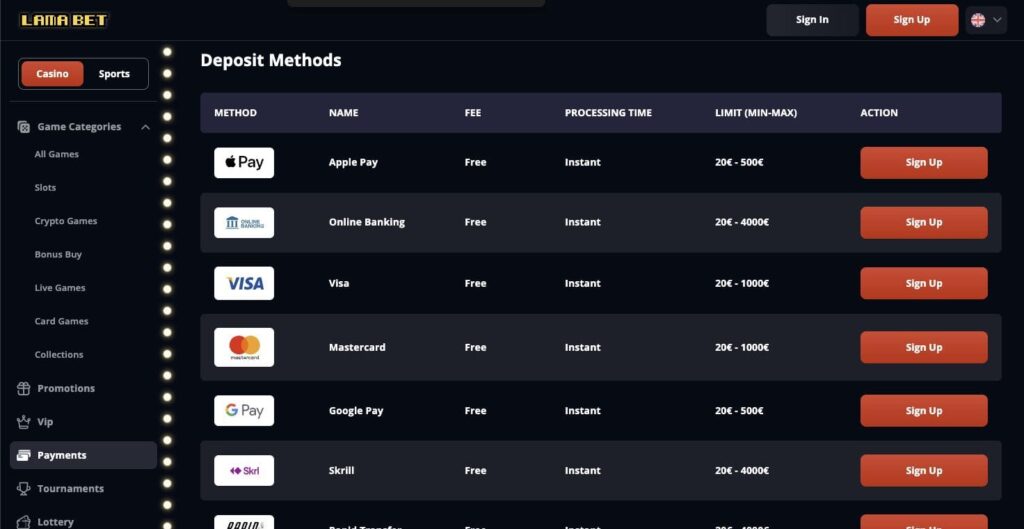
Task: Click the Tournaments trophy icon
Action: click(x=24, y=489)
